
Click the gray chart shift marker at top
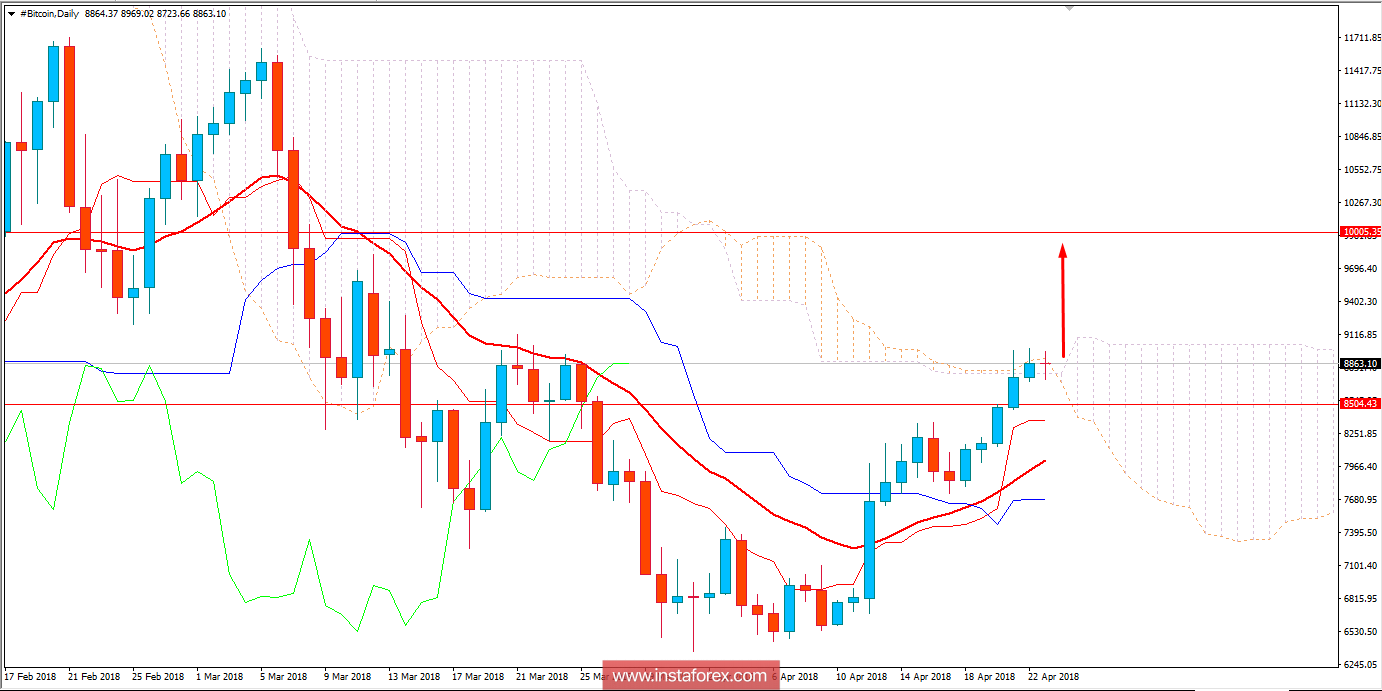1071,8
